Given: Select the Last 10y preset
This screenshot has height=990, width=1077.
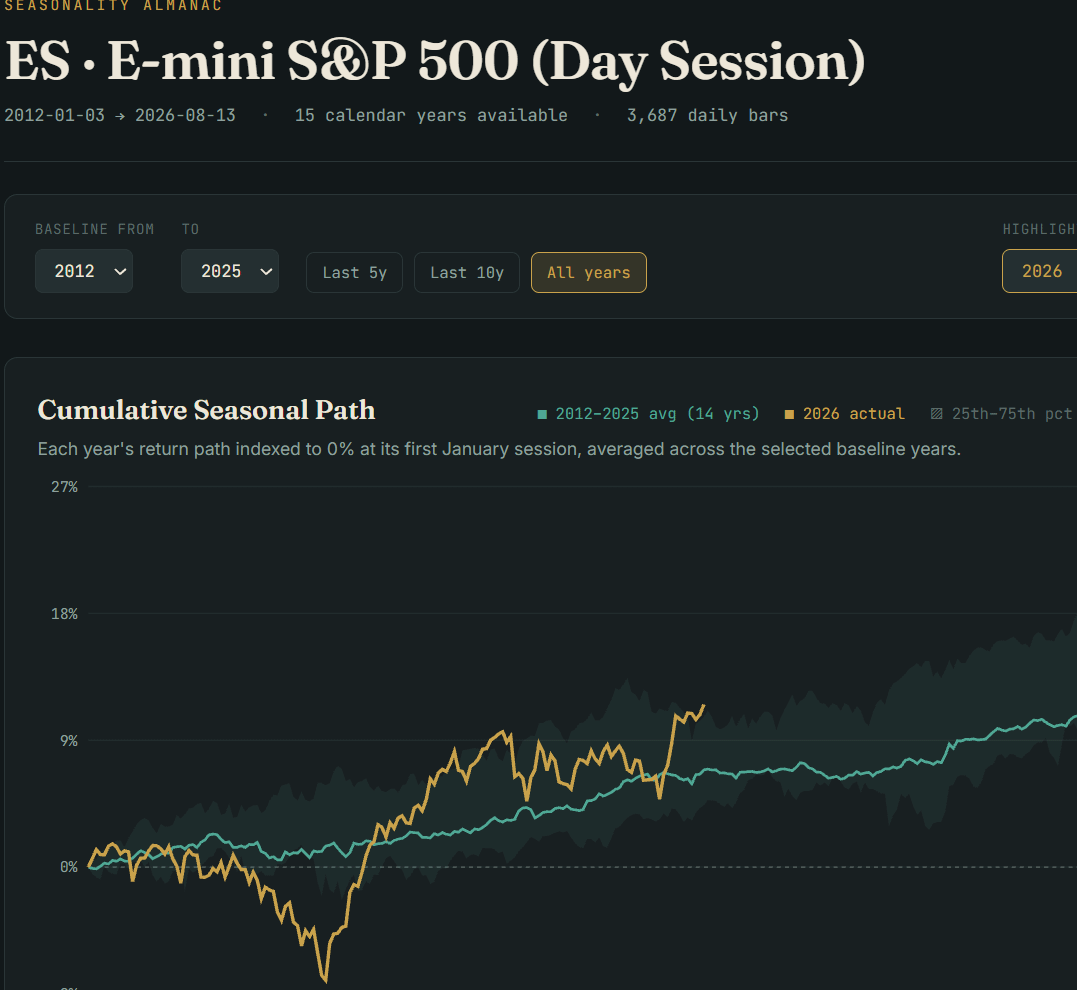Looking at the screenshot, I should 467,273.
